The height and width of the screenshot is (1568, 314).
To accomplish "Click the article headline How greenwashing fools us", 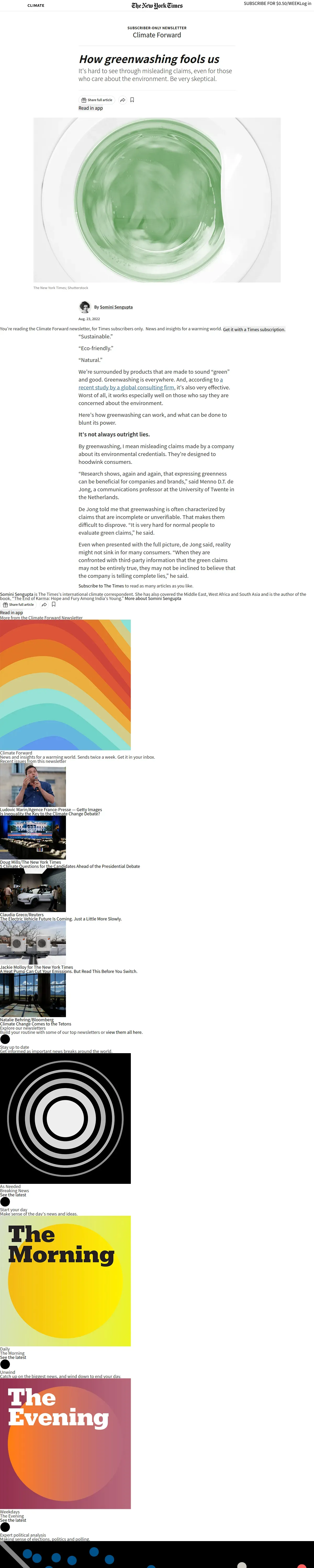I will (149, 59).
